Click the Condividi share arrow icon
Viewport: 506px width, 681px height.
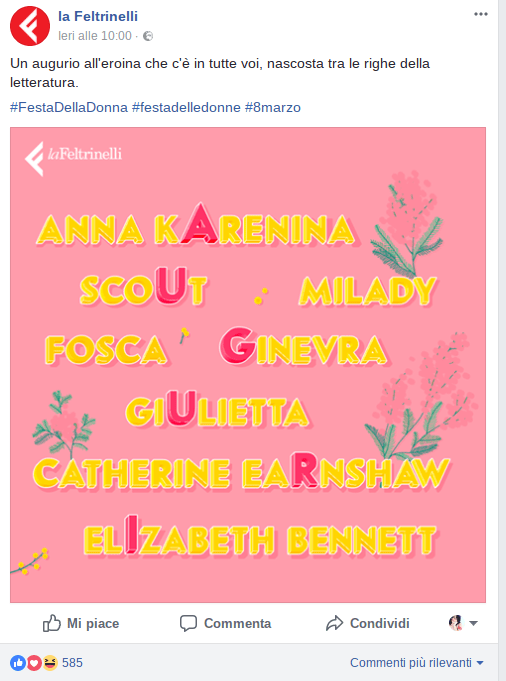pyautogui.click(x=334, y=623)
